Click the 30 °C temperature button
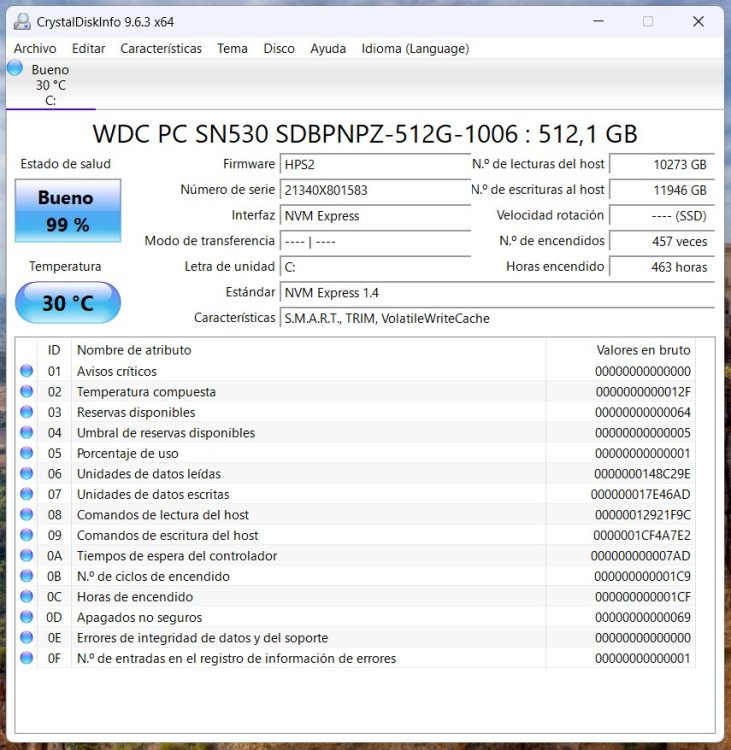Image resolution: width=731 pixels, height=750 pixels. [x=68, y=302]
